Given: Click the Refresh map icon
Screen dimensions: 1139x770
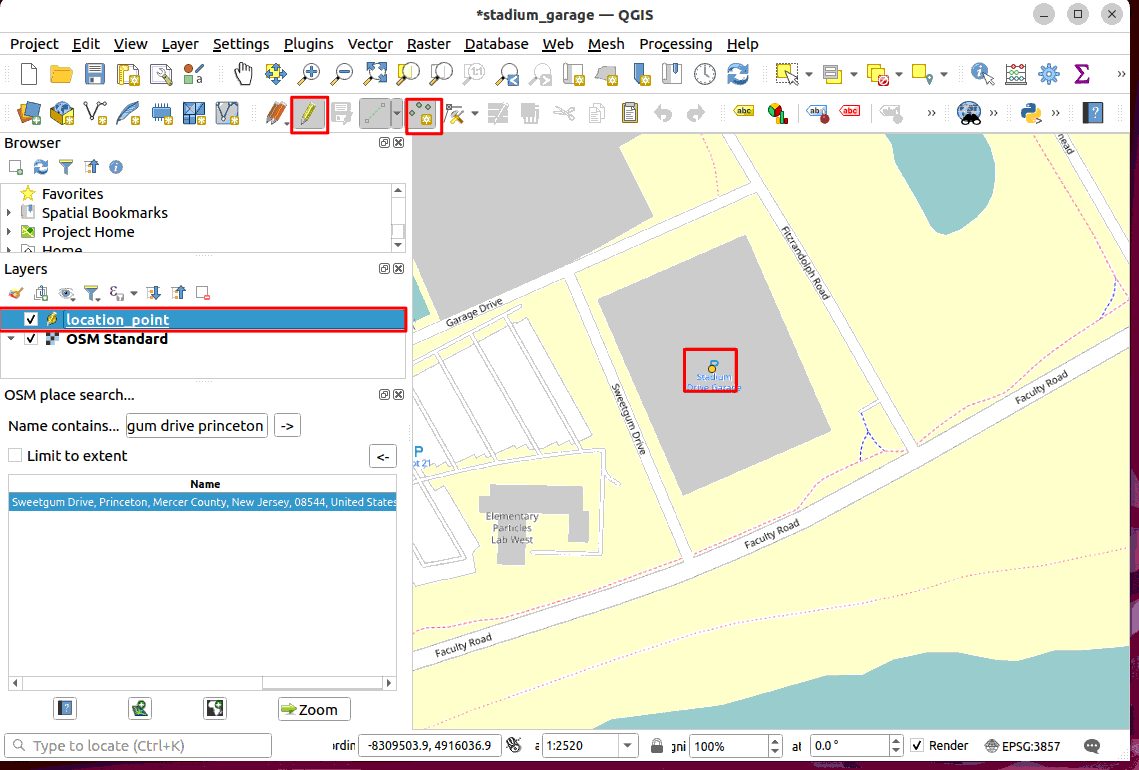Looking at the screenshot, I should [x=738, y=74].
